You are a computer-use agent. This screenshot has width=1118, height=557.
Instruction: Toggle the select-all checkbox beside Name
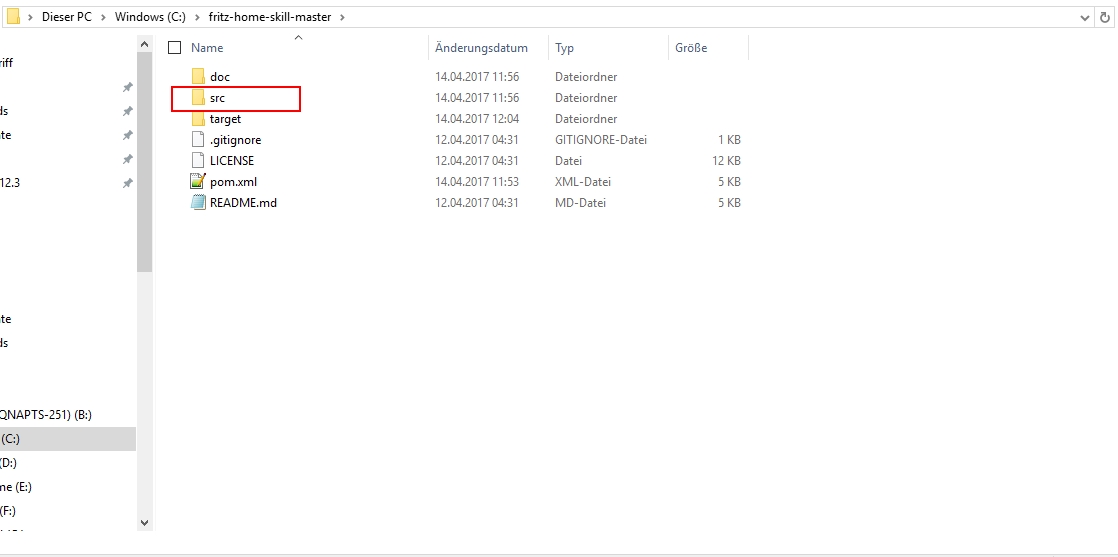(x=175, y=48)
